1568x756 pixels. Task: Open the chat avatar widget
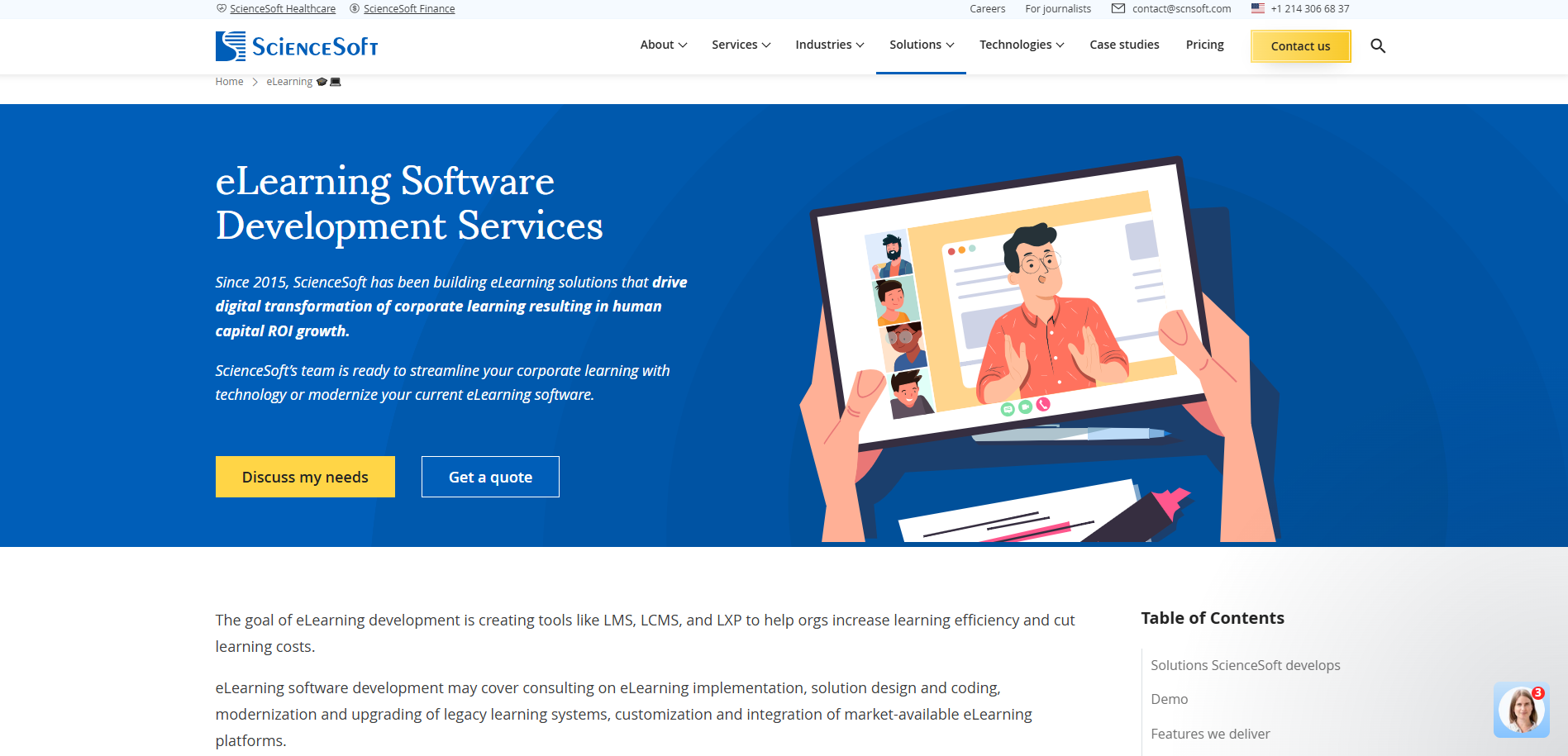pyautogui.click(x=1521, y=710)
